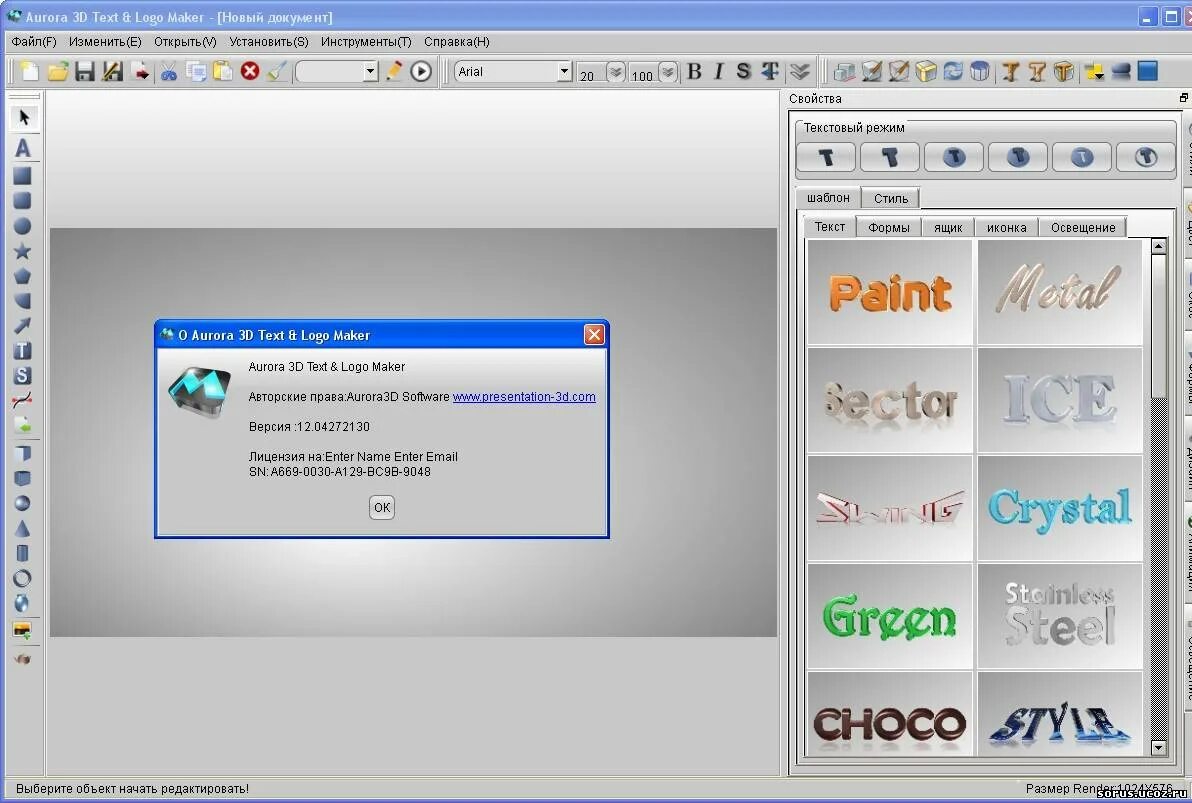Image resolution: width=1192 pixels, height=803 pixels.
Task: Open the Открыть(V) menu
Action: pyautogui.click(x=185, y=42)
